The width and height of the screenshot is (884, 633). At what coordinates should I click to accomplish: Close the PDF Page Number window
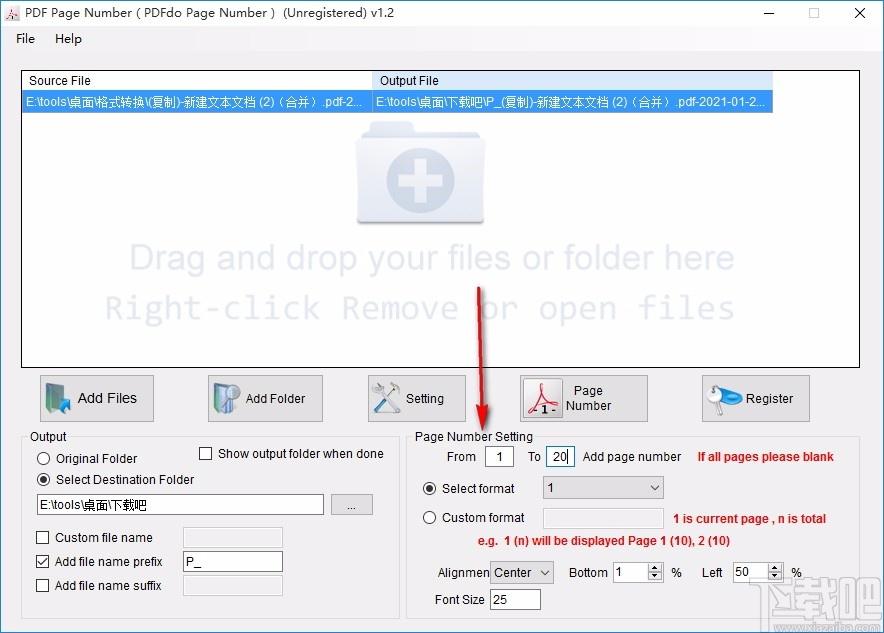coord(860,13)
